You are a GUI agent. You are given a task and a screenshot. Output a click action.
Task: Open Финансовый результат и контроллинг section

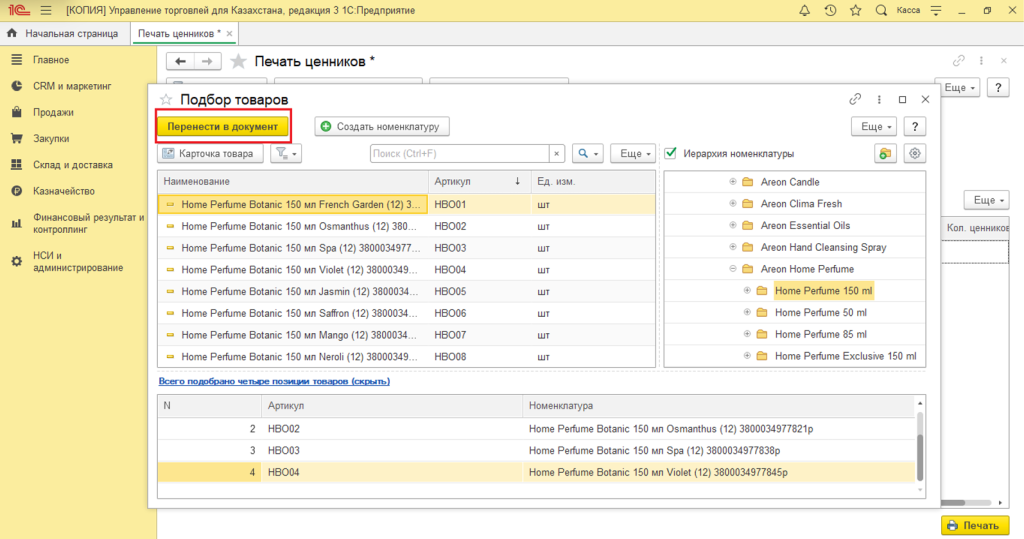88,223
